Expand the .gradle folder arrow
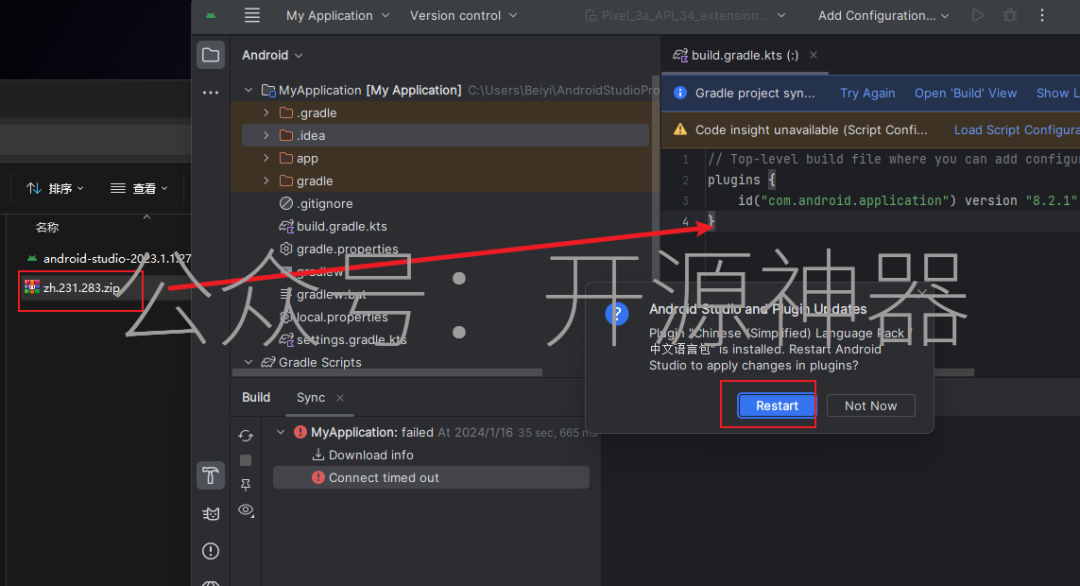 click(x=267, y=113)
